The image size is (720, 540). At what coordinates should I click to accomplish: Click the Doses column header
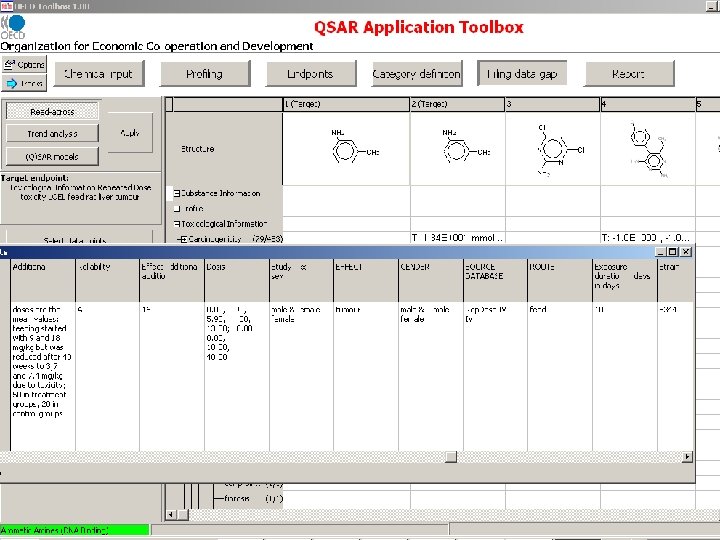coord(237,280)
